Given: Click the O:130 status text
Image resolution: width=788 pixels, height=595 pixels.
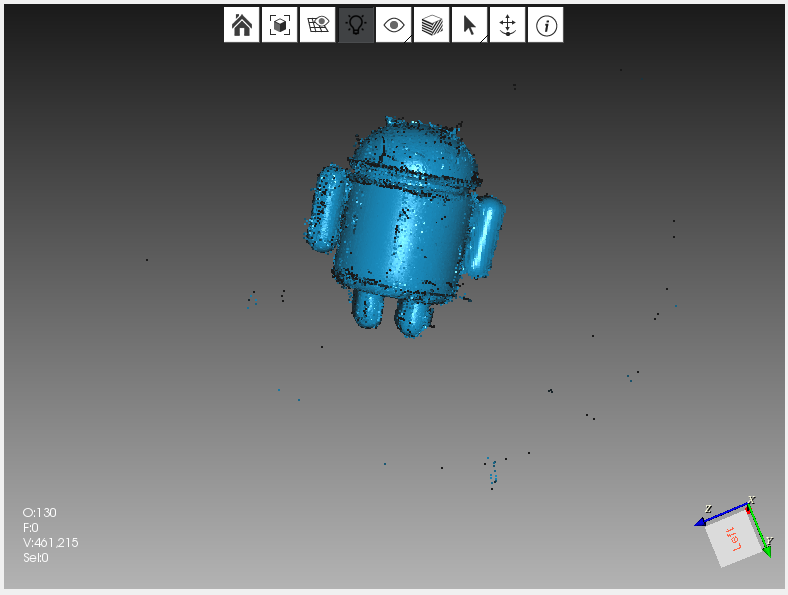Looking at the screenshot, I should [x=40, y=513].
